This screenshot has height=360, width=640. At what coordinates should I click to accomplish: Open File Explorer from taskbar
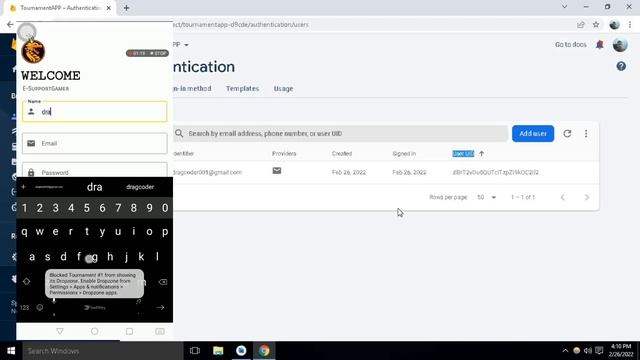[x=218, y=351]
